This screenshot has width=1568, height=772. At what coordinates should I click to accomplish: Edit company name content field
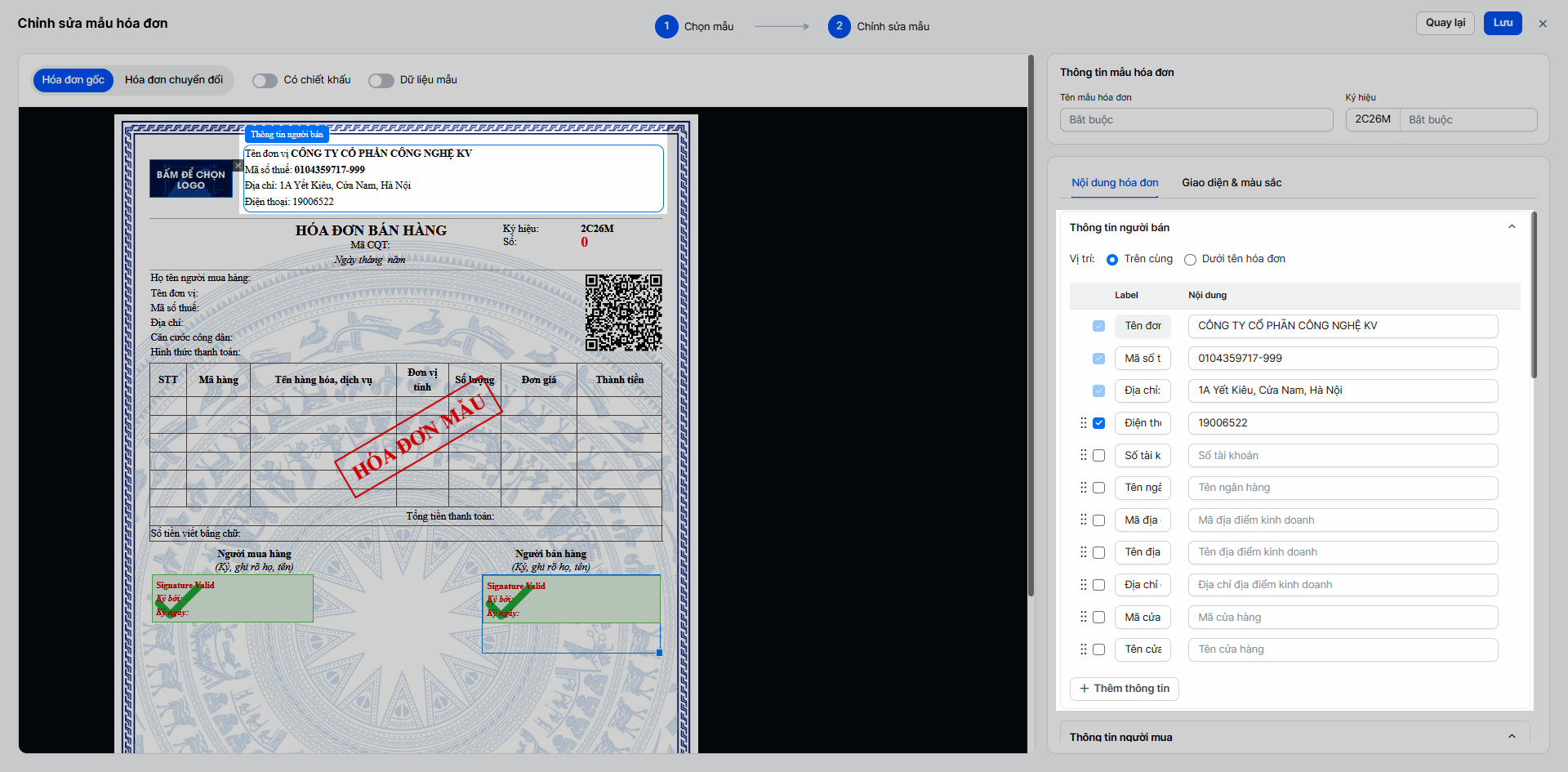(x=1343, y=326)
